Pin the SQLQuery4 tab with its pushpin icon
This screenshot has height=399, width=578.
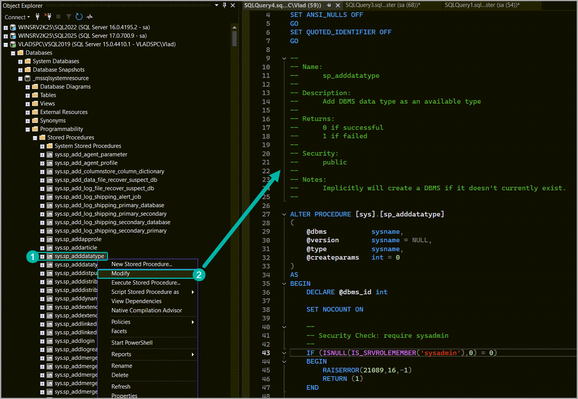[329, 5]
